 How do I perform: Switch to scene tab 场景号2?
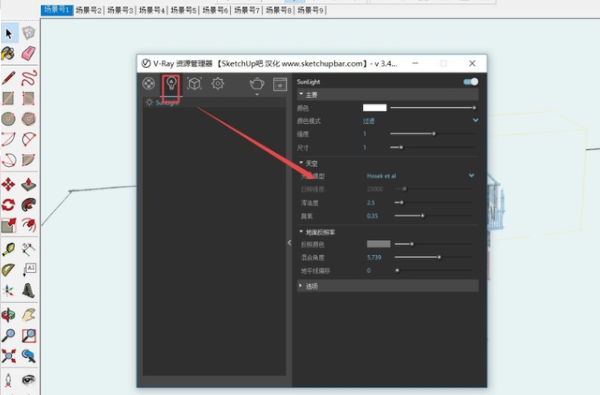[88, 10]
